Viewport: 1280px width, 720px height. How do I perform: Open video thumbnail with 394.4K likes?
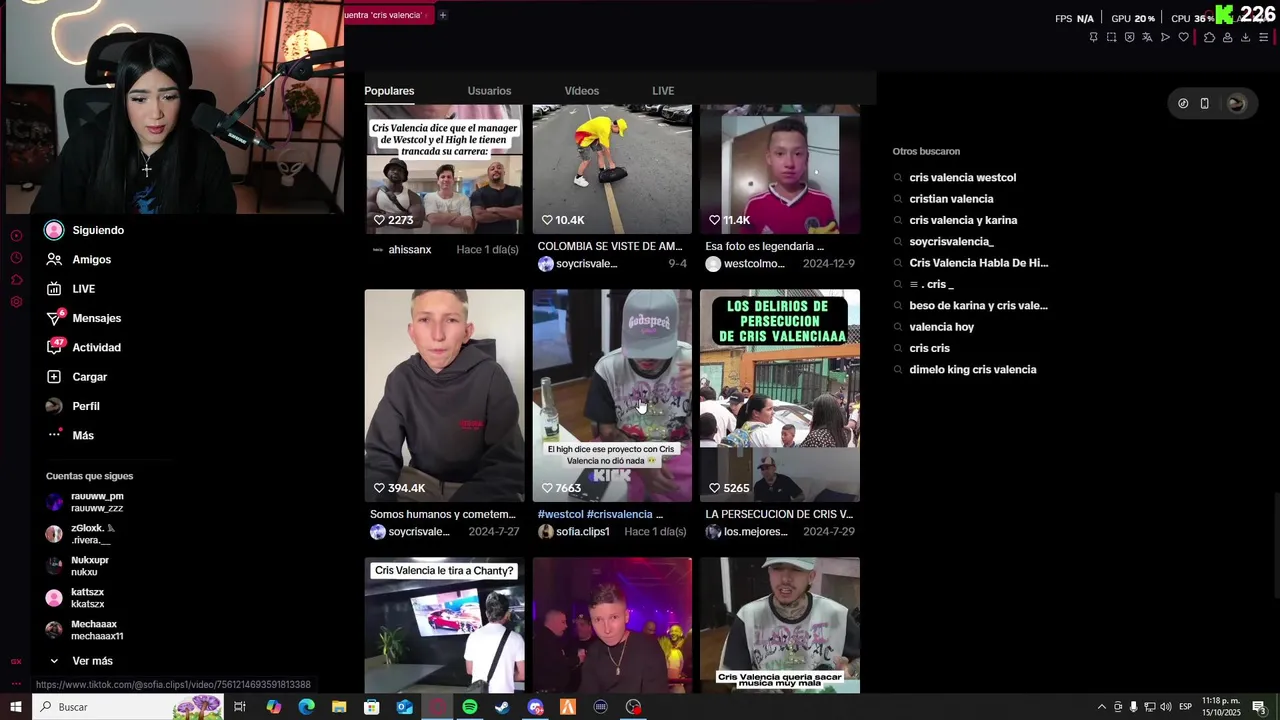[444, 396]
